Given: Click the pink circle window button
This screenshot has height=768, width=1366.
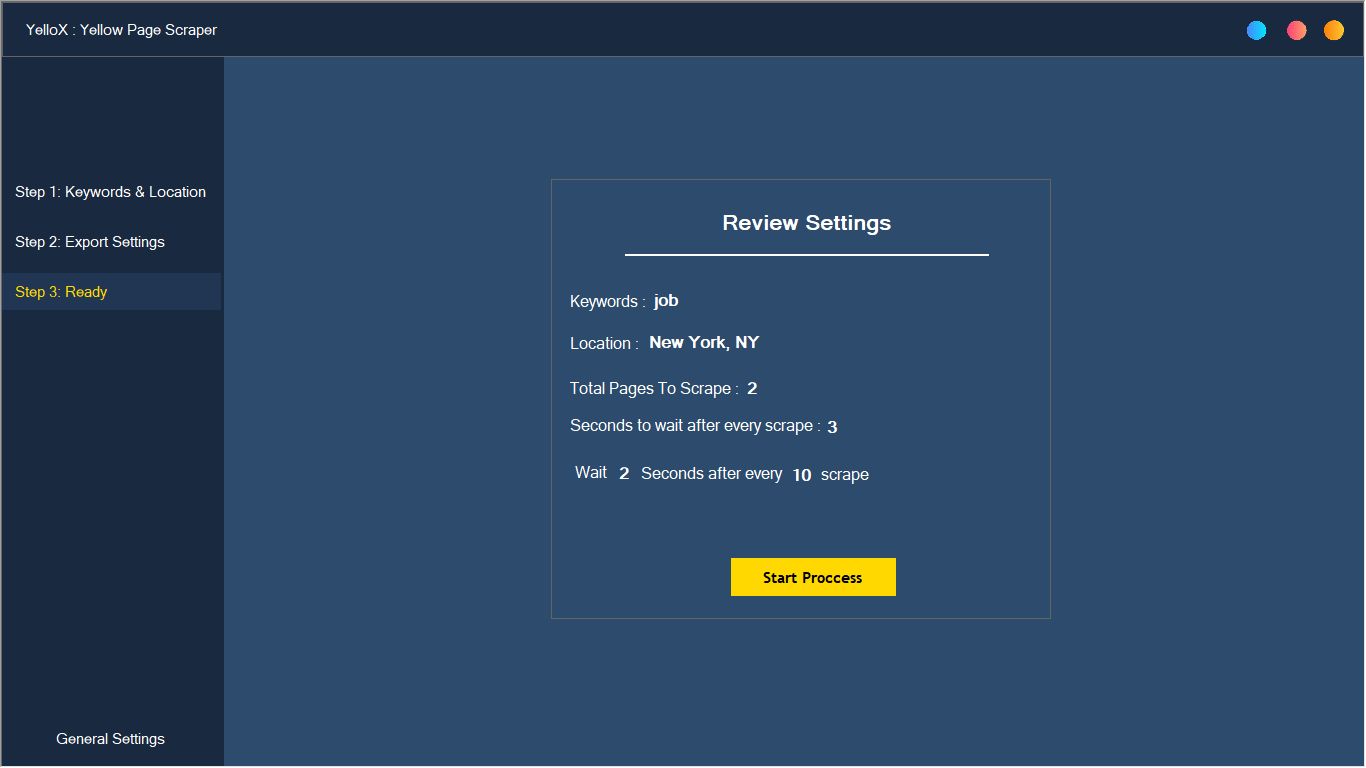Looking at the screenshot, I should click(x=1296, y=31).
